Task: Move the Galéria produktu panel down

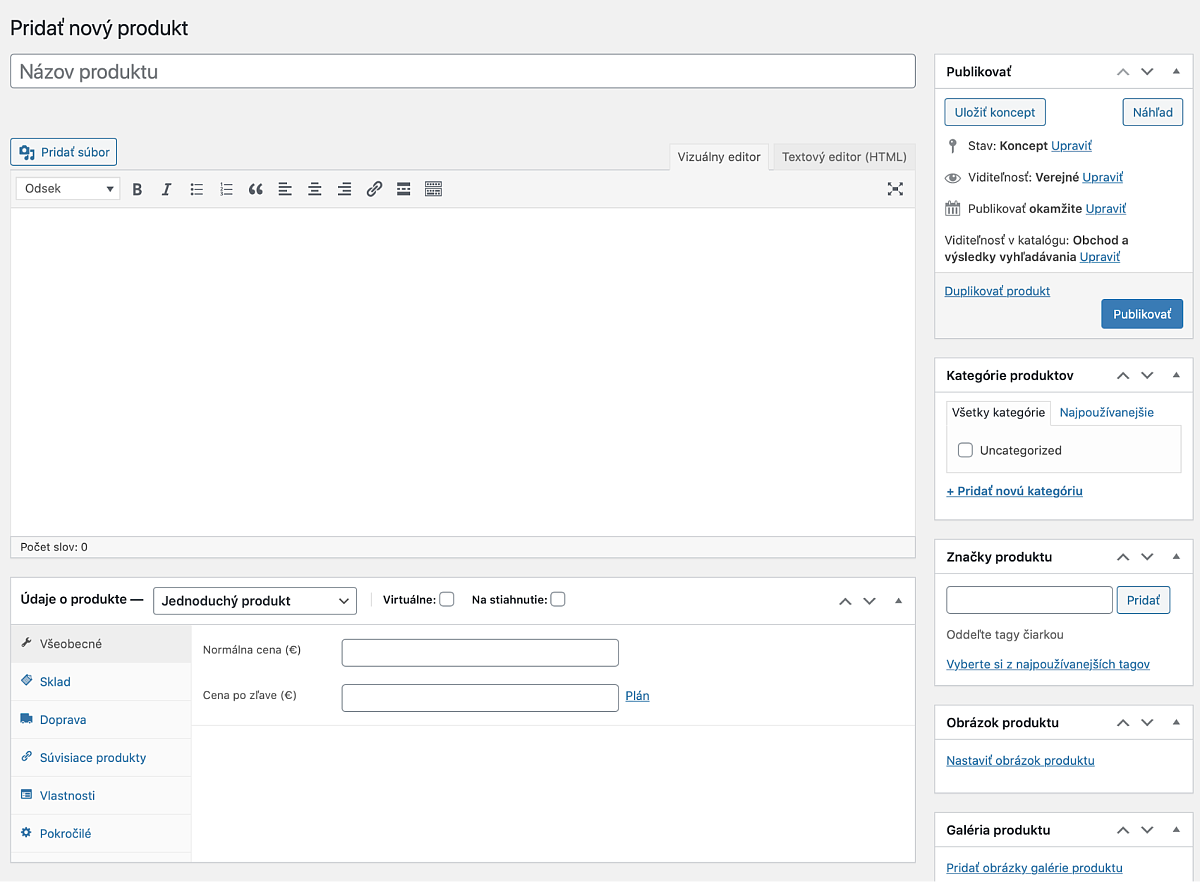Action: pyautogui.click(x=1147, y=830)
